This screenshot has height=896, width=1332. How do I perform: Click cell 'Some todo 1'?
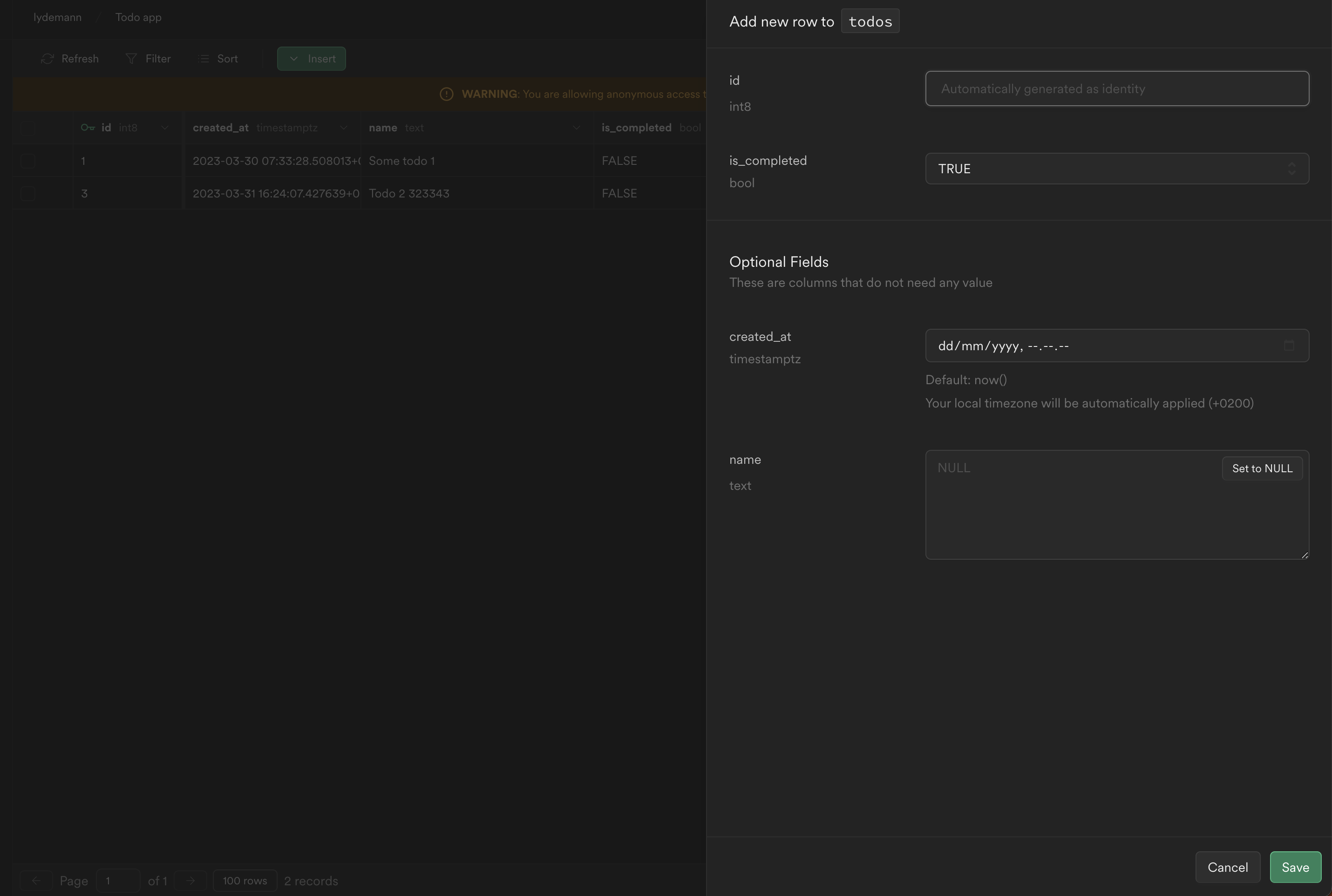477,161
